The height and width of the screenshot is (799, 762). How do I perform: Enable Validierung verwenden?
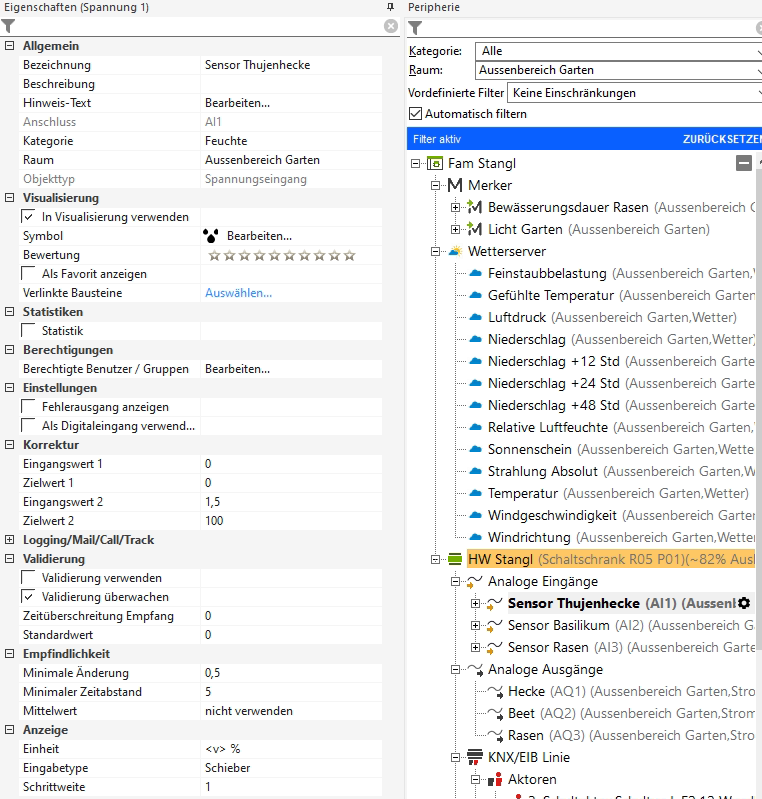click(28, 578)
